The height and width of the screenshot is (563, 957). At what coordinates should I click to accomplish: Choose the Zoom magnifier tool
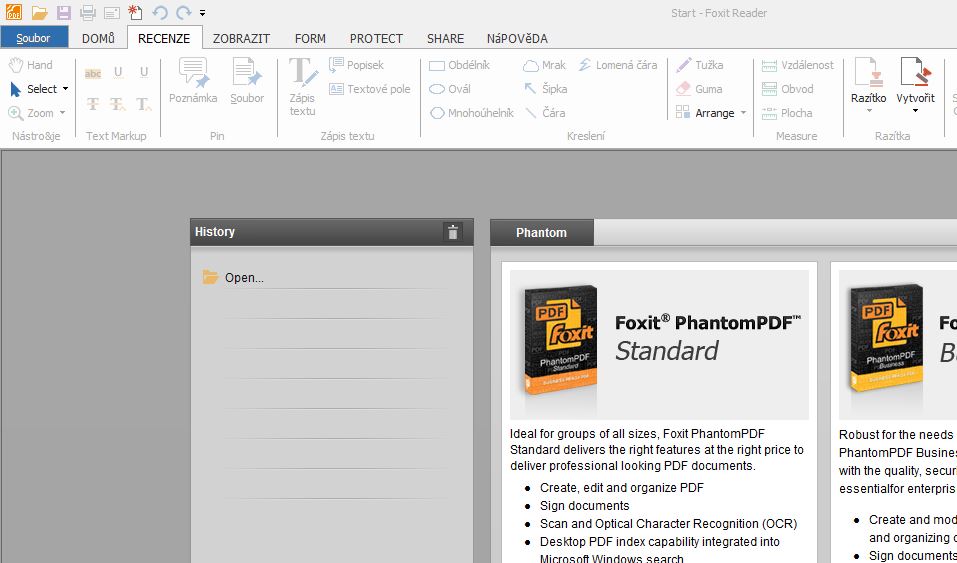pyautogui.click(x=31, y=113)
